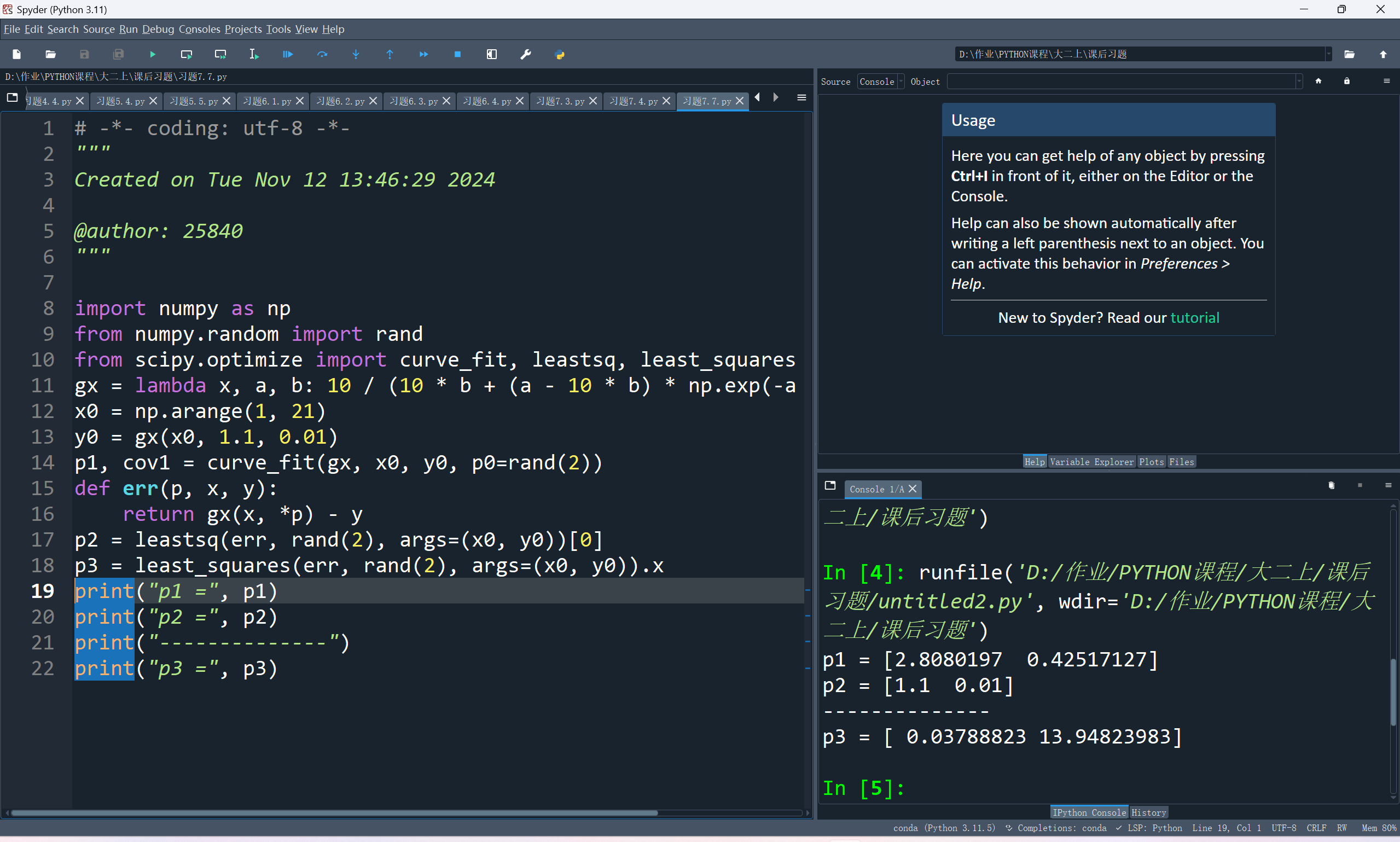
Task: Click the Run current cell icon
Action: tap(186, 55)
